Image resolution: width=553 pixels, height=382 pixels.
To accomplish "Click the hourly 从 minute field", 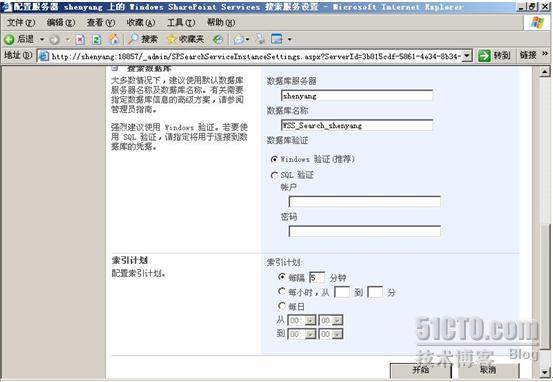I will [342, 292].
